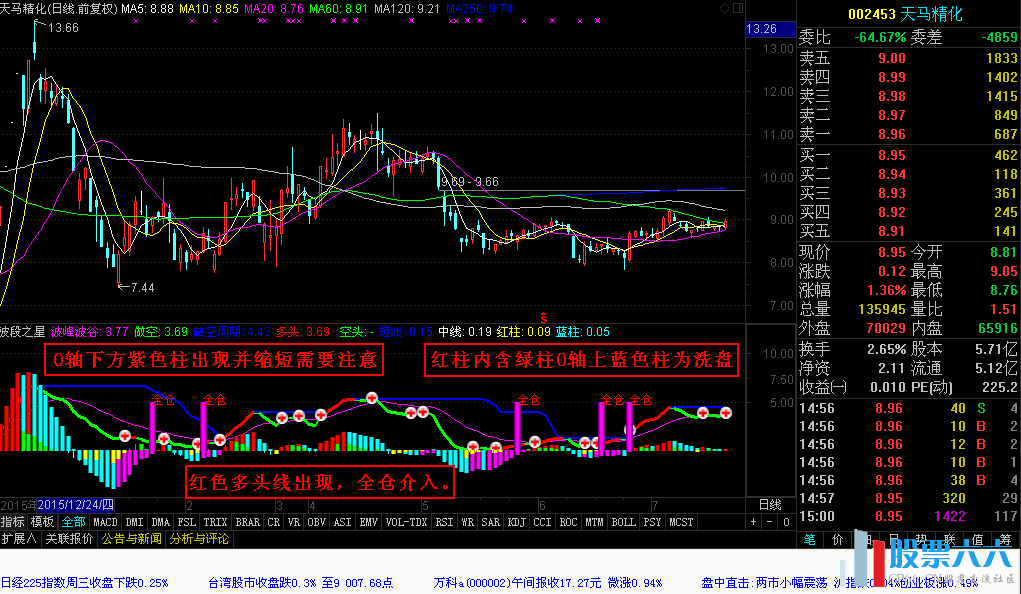The width and height of the screenshot is (1021, 594).
Task: Open the 分析与评论 analysis link
Action: pyautogui.click(x=200, y=539)
